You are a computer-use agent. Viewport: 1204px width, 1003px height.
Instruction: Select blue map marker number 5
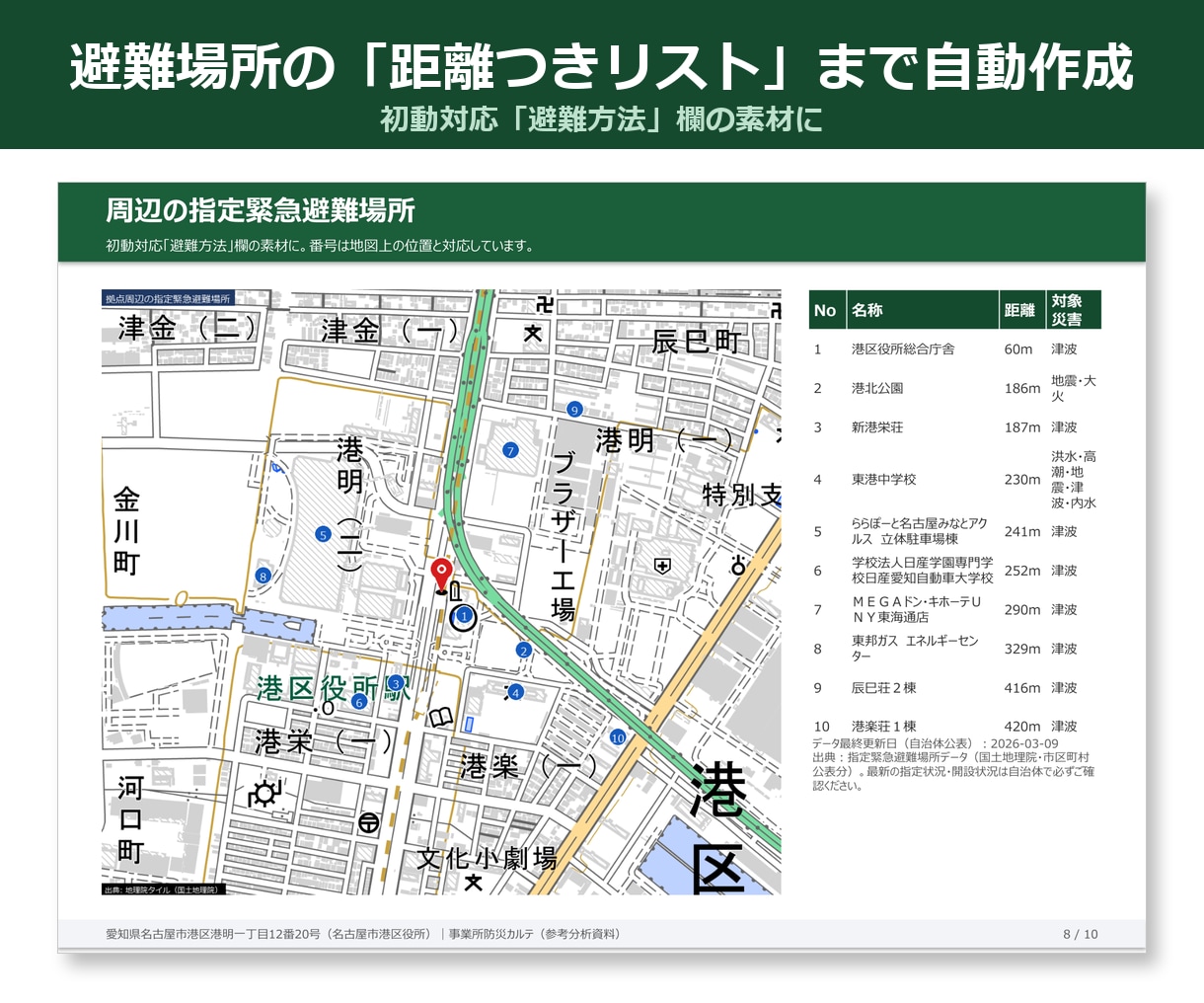point(323,534)
